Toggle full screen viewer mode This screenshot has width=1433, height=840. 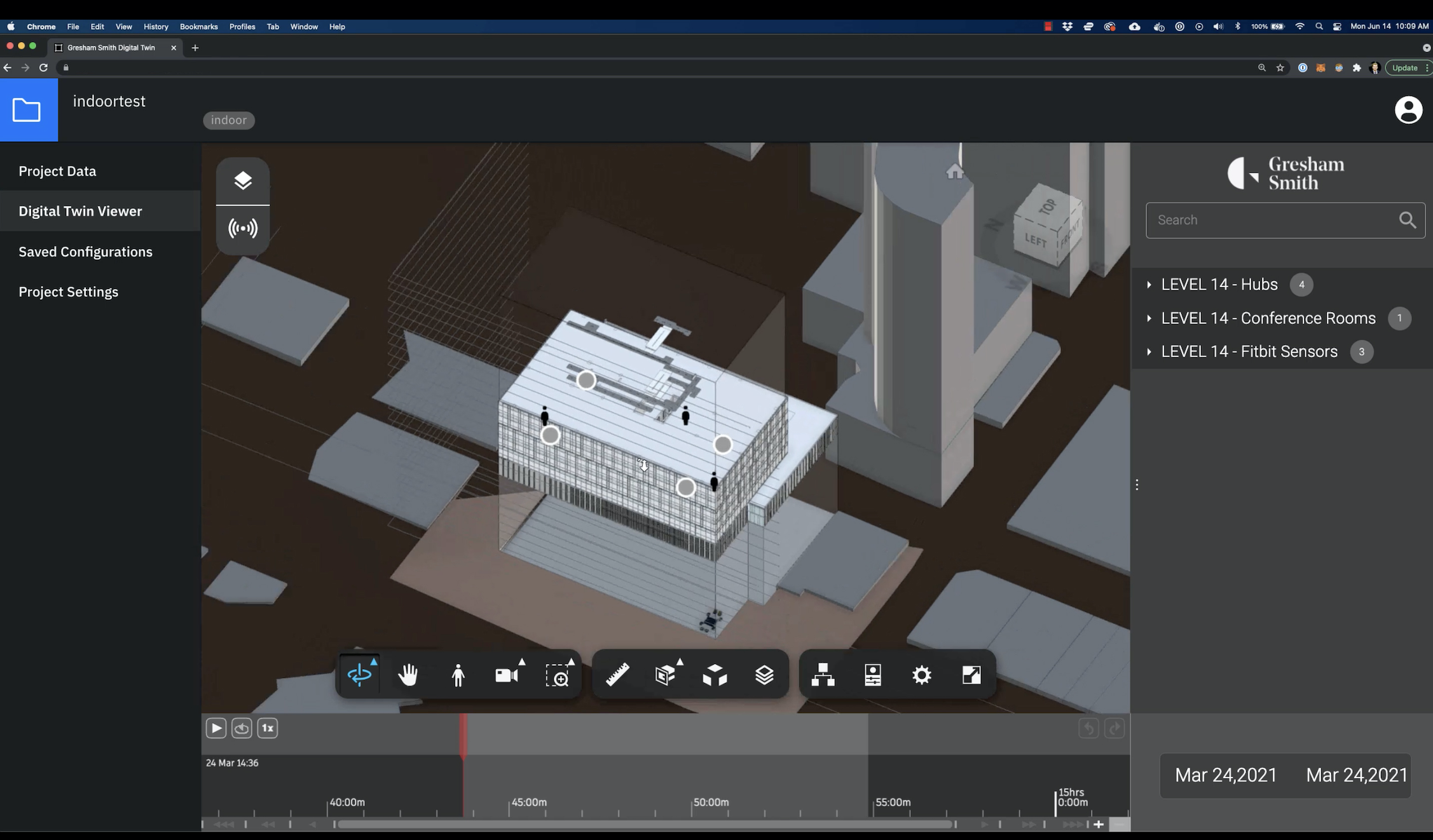[971, 675]
